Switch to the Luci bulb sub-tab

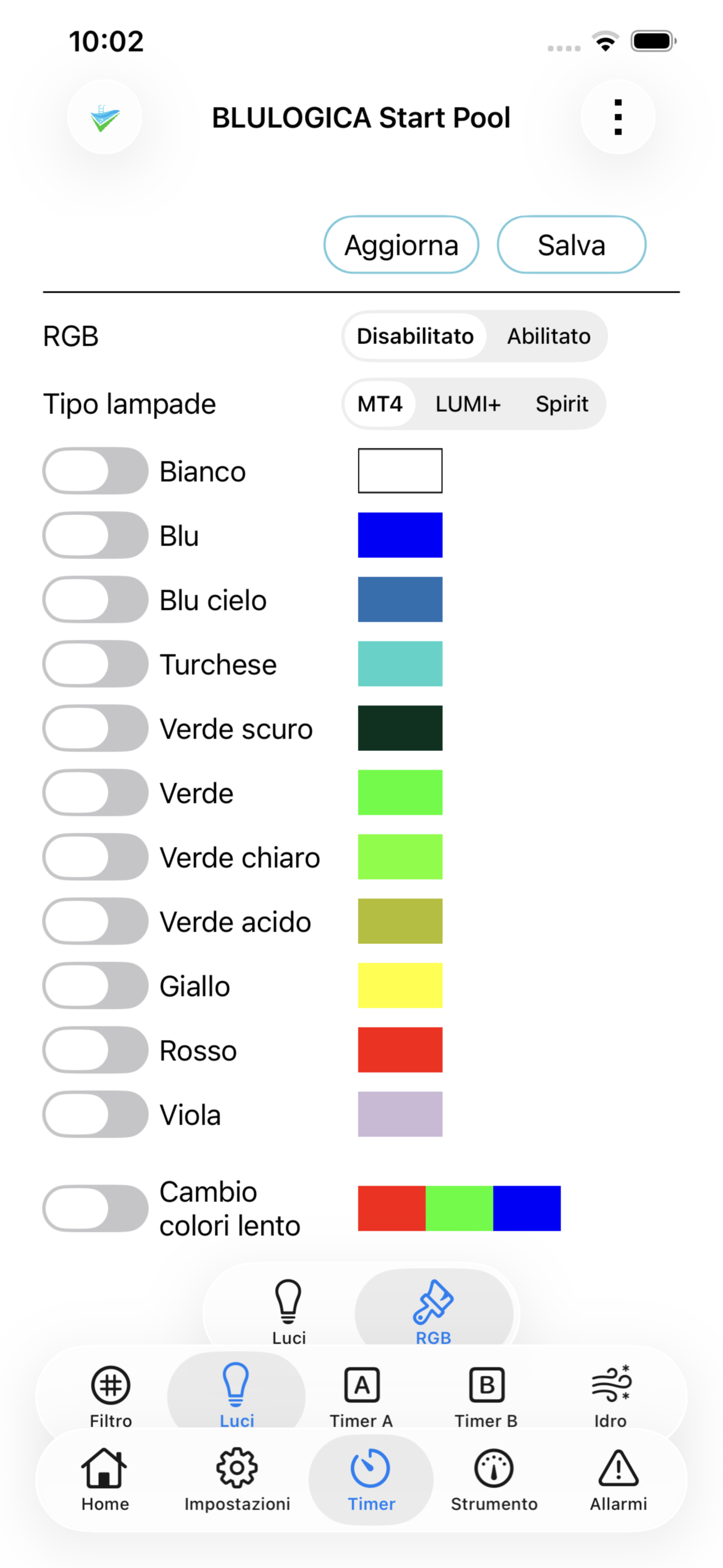[x=289, y=1312]
